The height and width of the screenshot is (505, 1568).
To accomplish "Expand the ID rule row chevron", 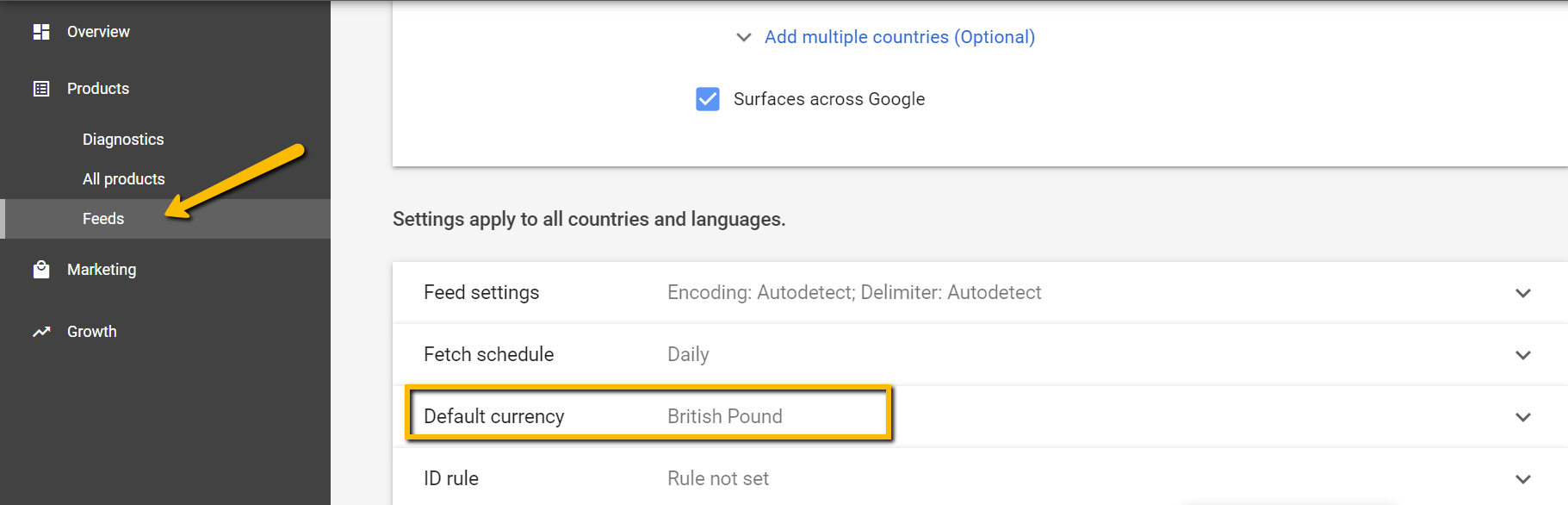I will point(1523,479).
